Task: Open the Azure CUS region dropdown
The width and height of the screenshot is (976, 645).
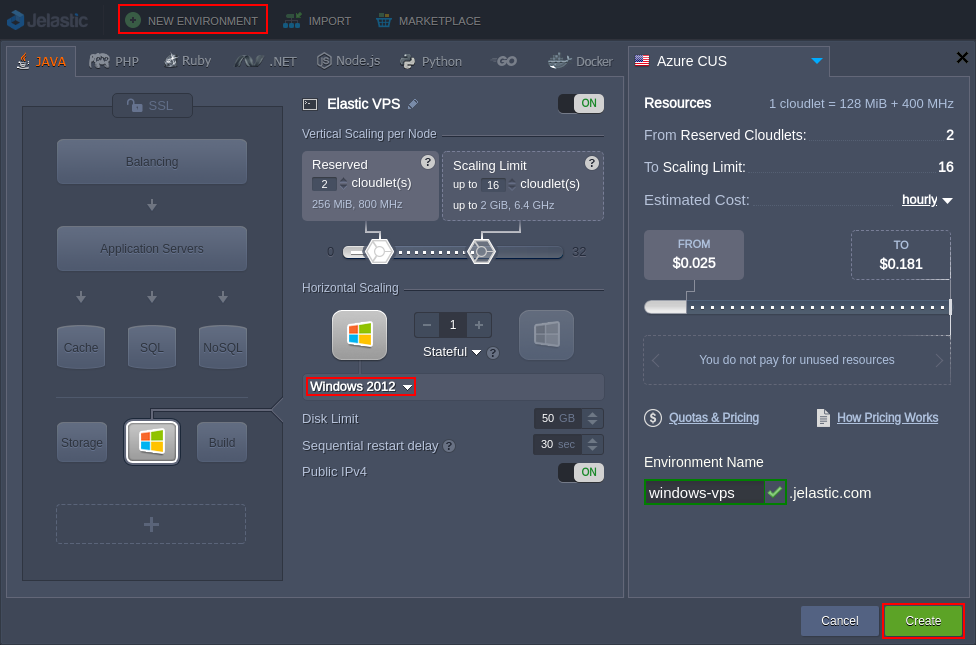Action: pos(729,61)
